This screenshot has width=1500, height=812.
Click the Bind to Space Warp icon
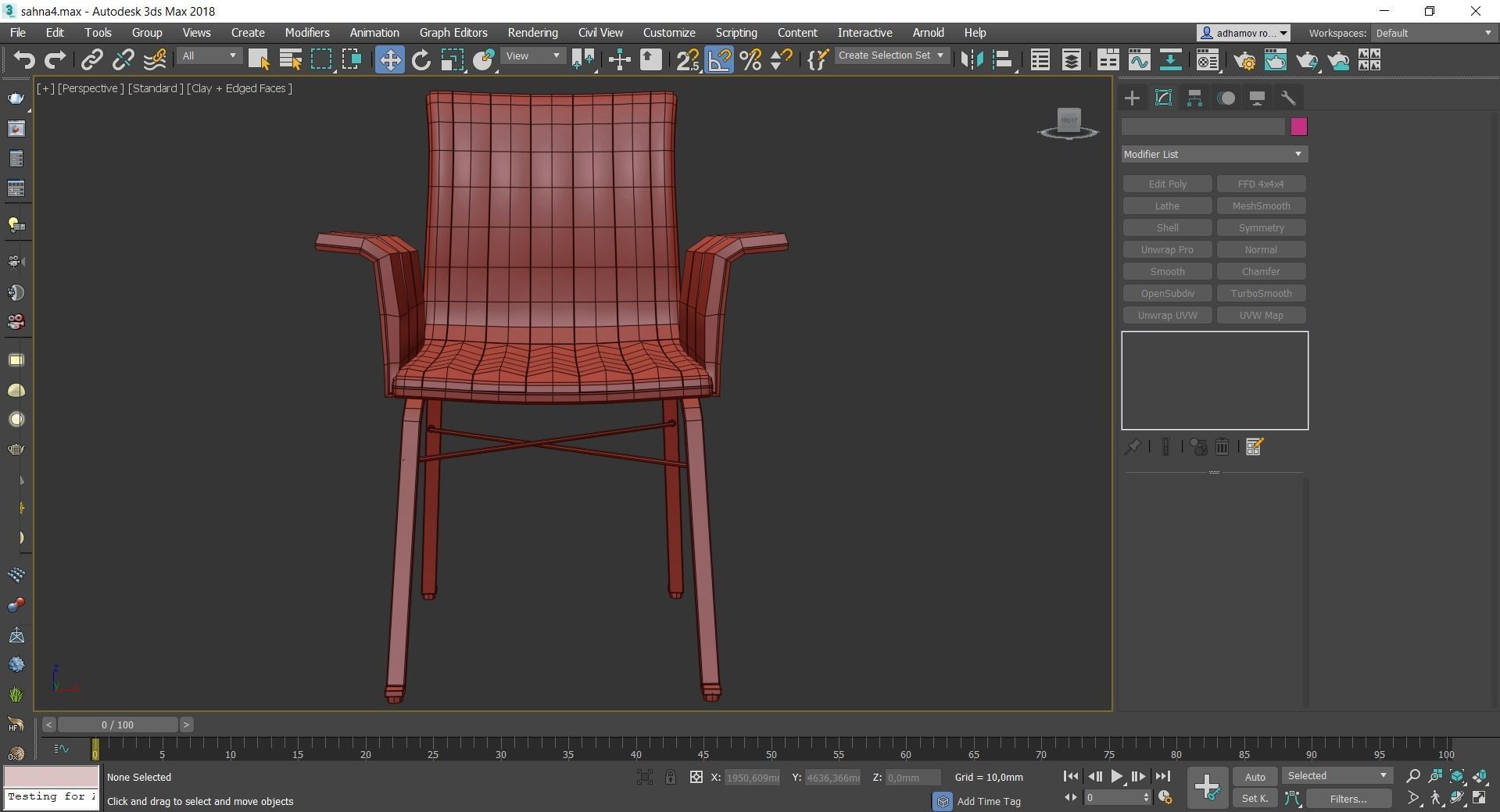point(155,59)
